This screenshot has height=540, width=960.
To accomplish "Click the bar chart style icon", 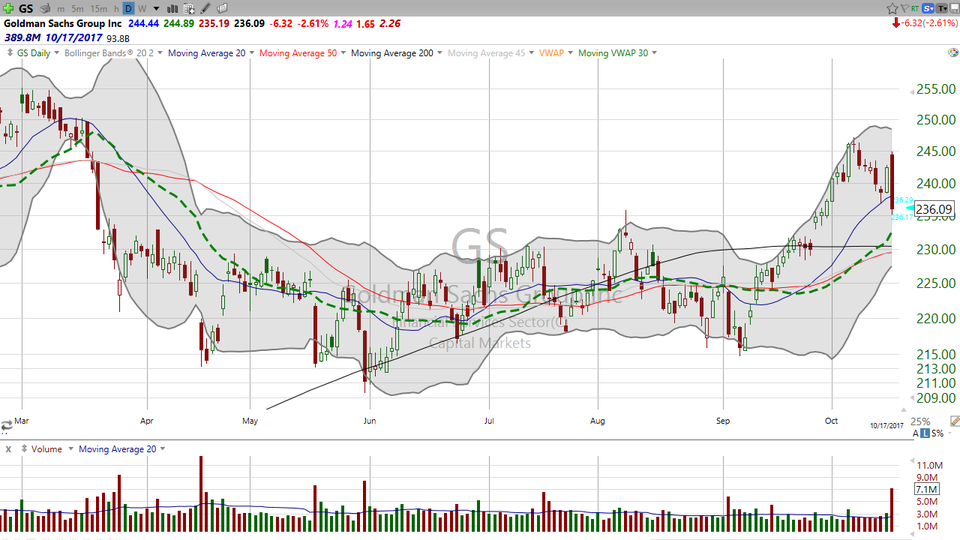I will pyautogui.click(x=173, y=9).
